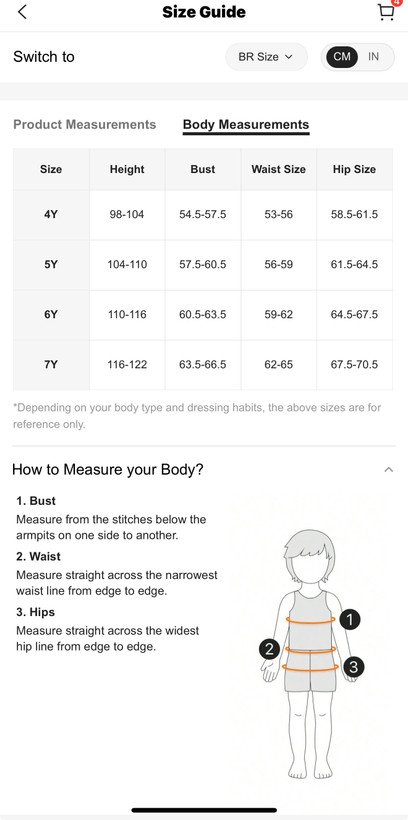This screenshot has width=408, height=820.
Task: Switch to Product Measurements tab
Action: click(x=85, y=124)
